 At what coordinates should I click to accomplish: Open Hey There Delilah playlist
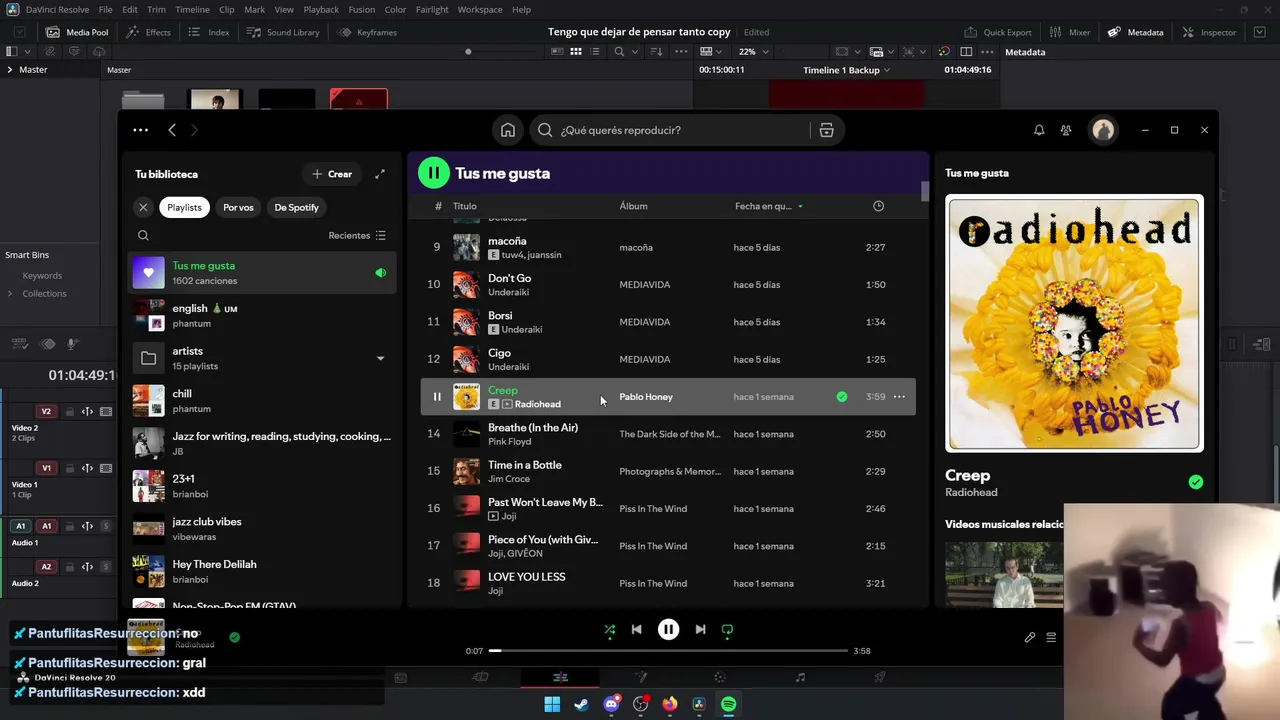point(262,572)
